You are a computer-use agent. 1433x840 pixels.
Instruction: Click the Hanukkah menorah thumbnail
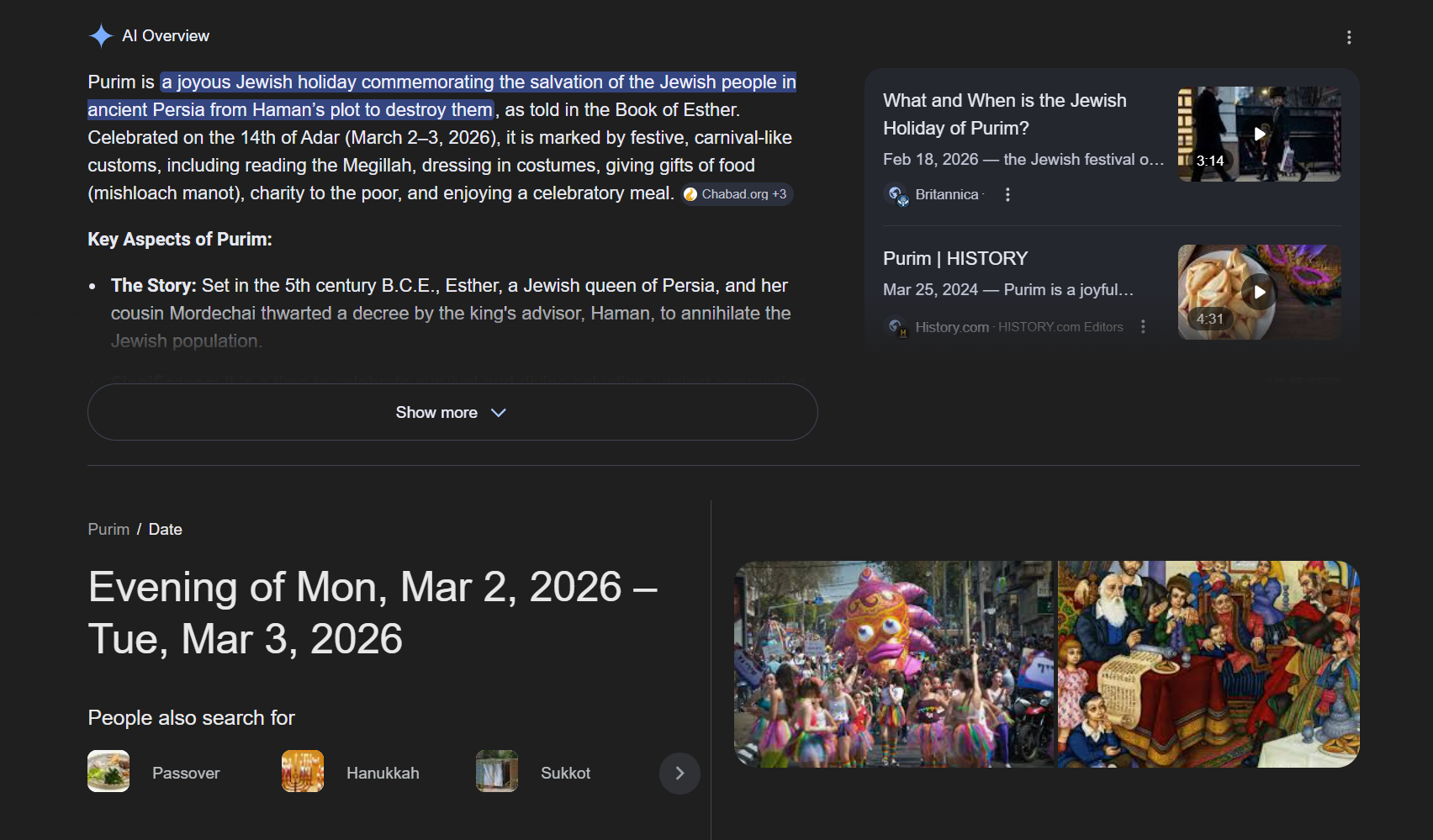303,771
